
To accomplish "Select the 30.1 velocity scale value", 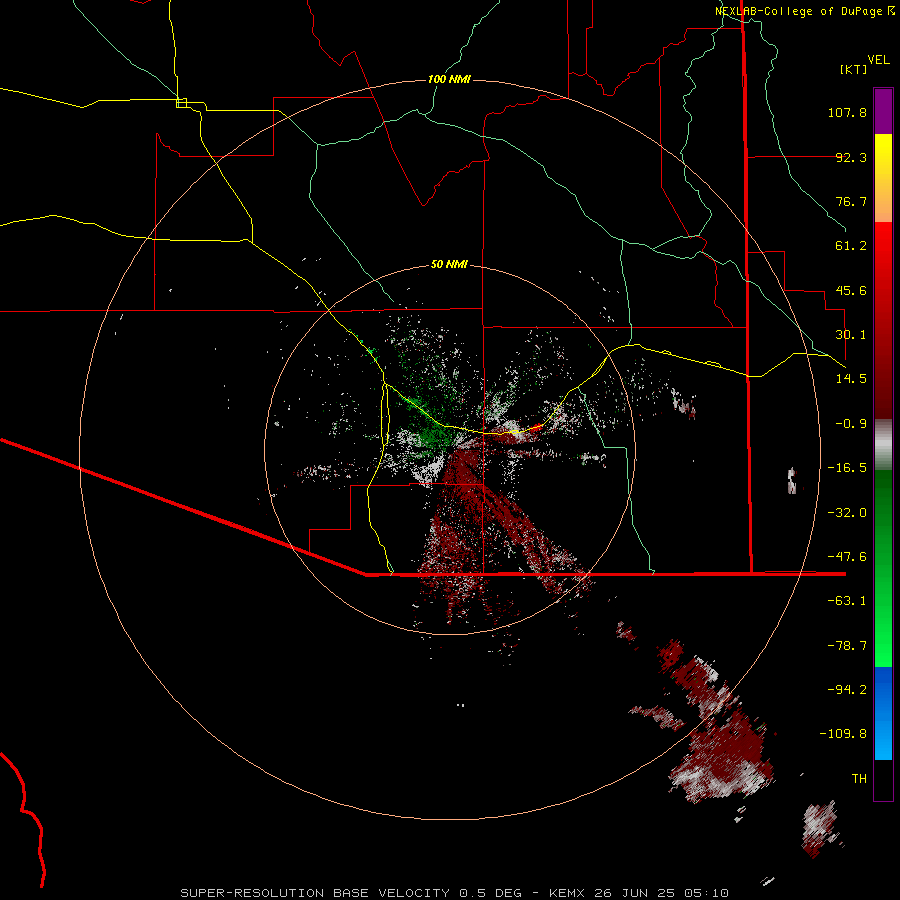I will (x=851, y=335).
